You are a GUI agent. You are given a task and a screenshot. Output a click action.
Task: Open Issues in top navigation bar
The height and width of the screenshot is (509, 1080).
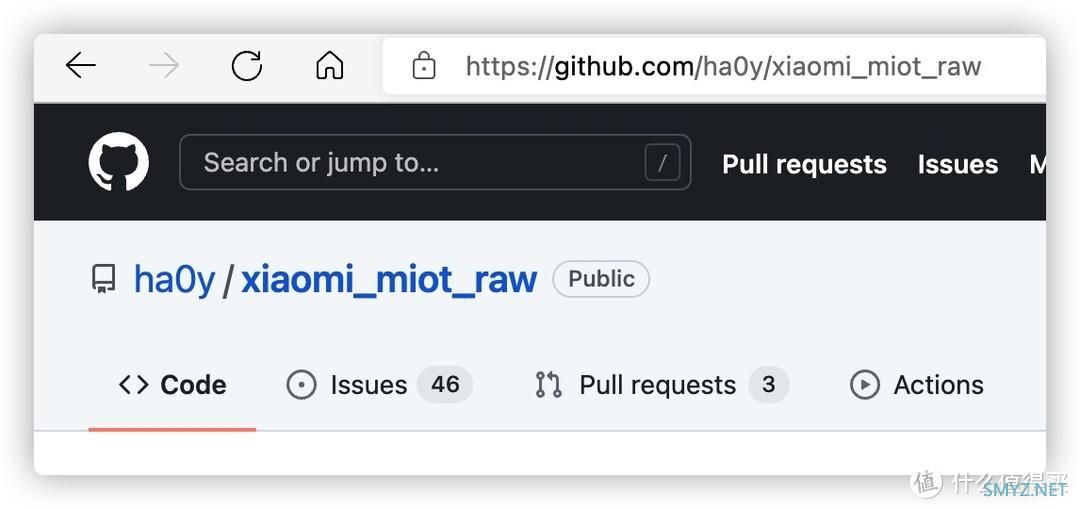(958, 164)
